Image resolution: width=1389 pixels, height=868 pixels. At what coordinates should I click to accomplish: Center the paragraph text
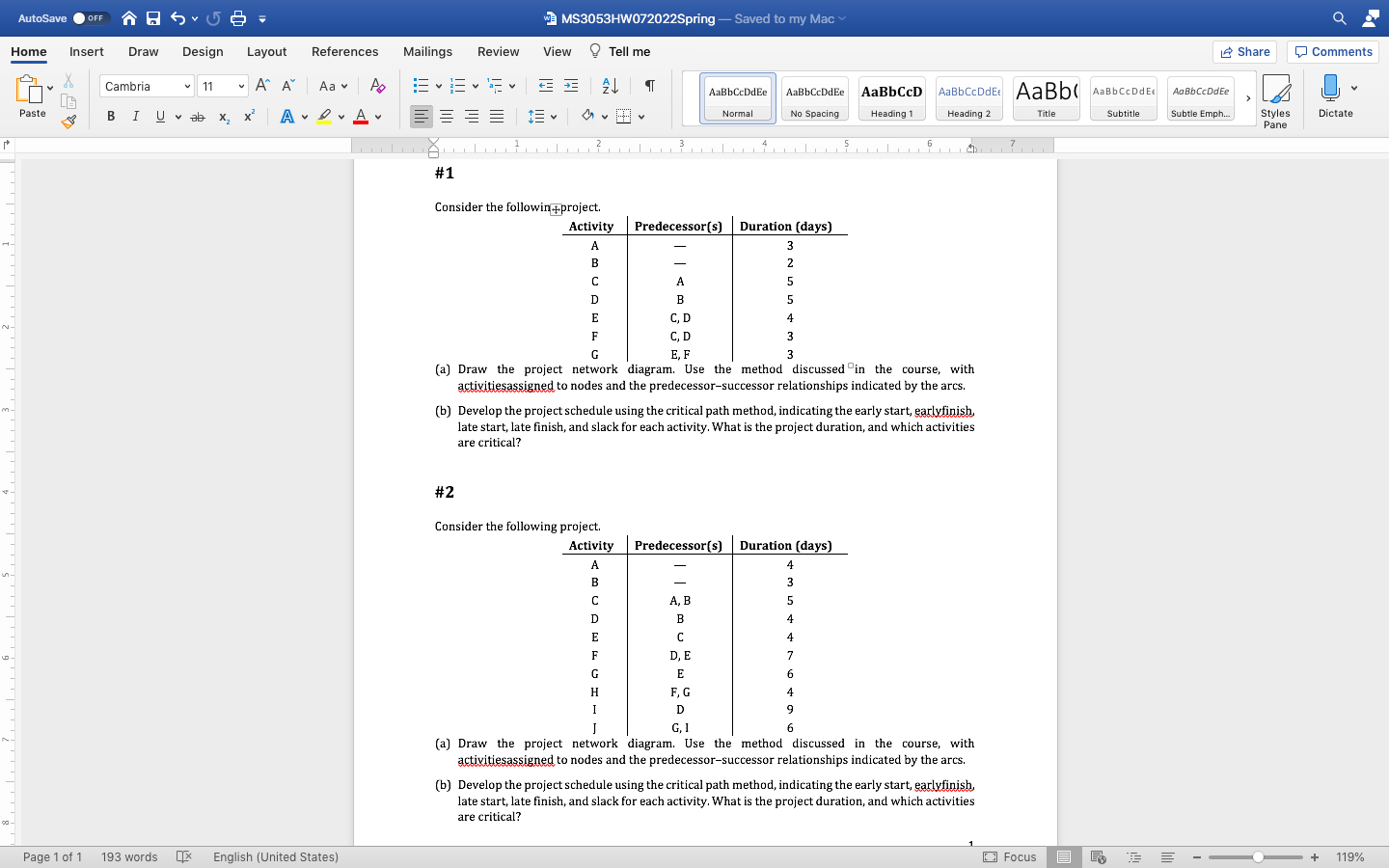pos(447,117)
